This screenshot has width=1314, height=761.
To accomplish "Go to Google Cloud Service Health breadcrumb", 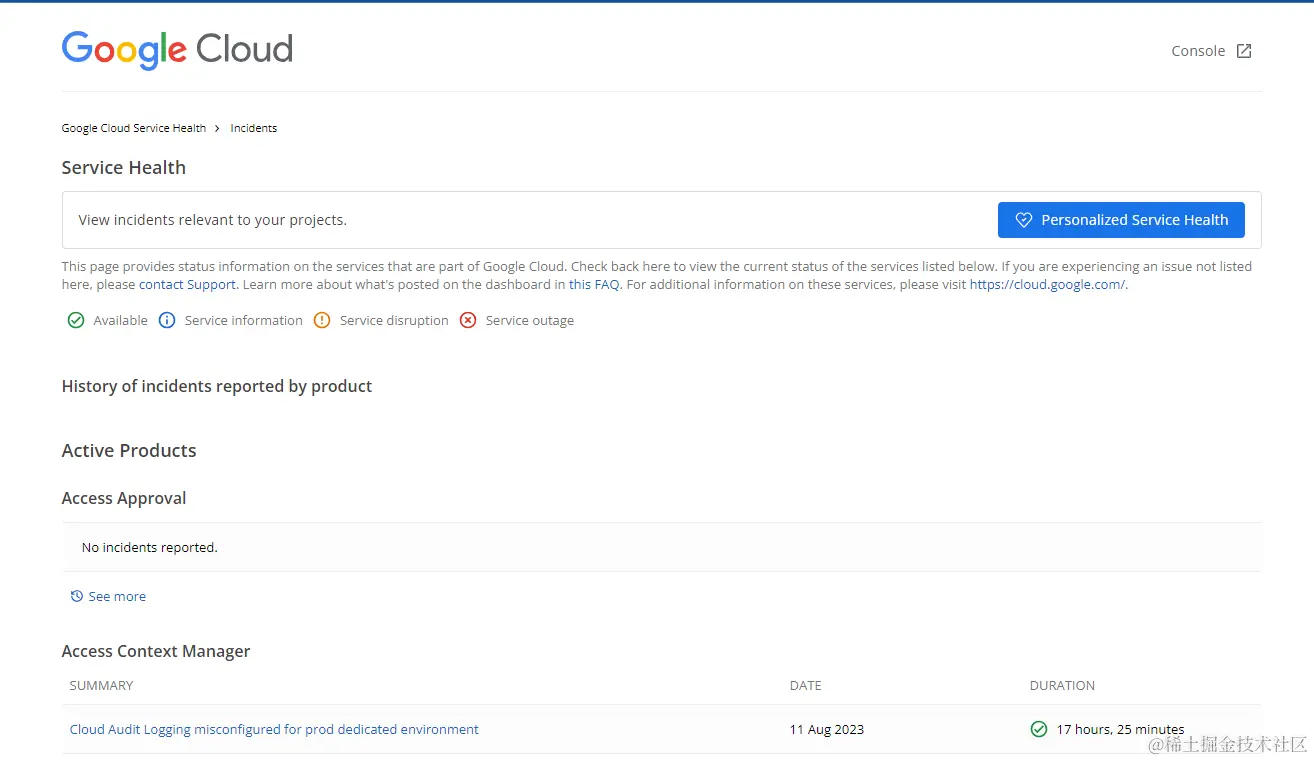I will pyautogui.click(x=134, y=128).
